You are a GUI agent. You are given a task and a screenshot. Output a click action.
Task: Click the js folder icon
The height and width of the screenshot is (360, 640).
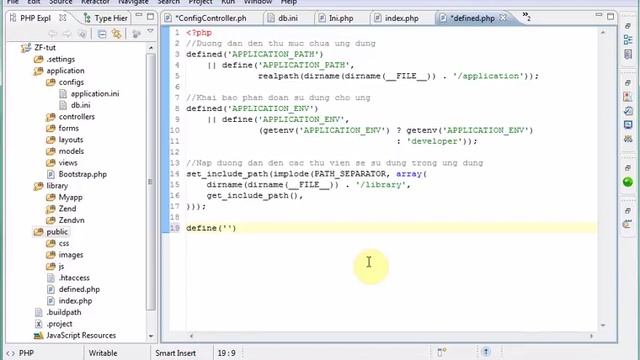click(x=51, y=266)
